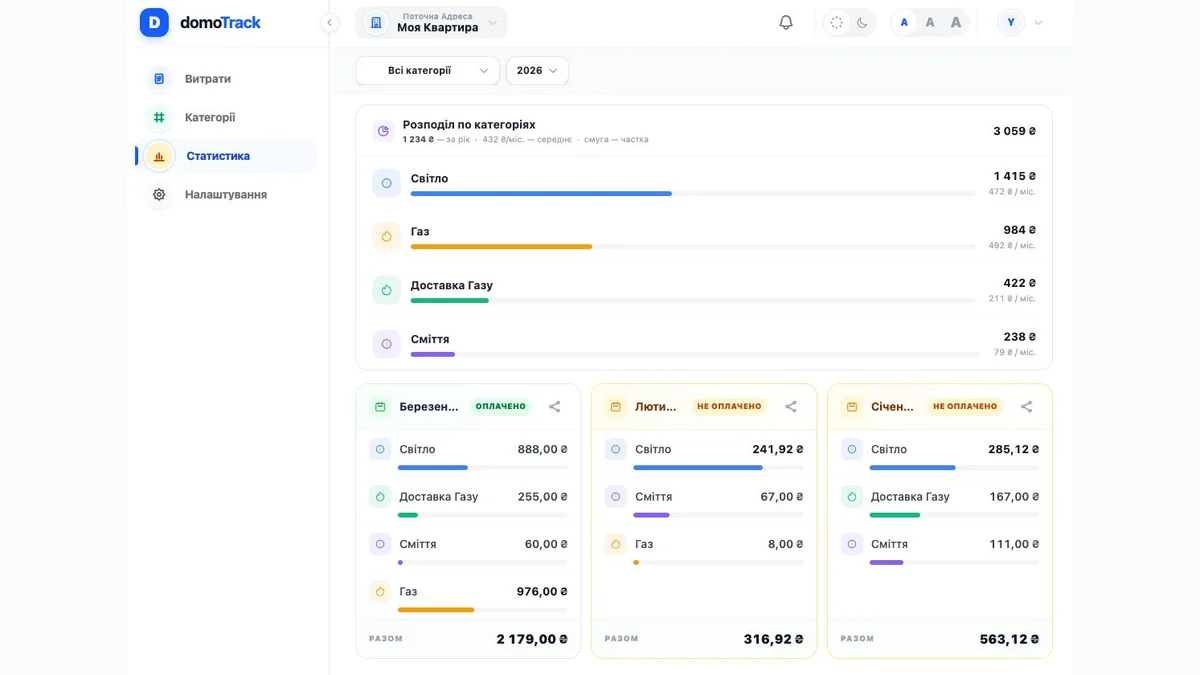Viewport: 1200px width, 675px height.
Task: Click the Січень card calendar icon
Action: (x=852, y=407)
